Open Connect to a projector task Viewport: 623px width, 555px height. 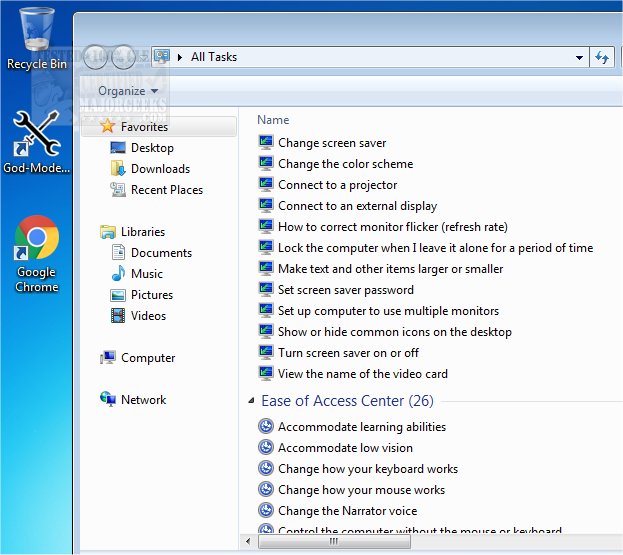click(337, 185)
